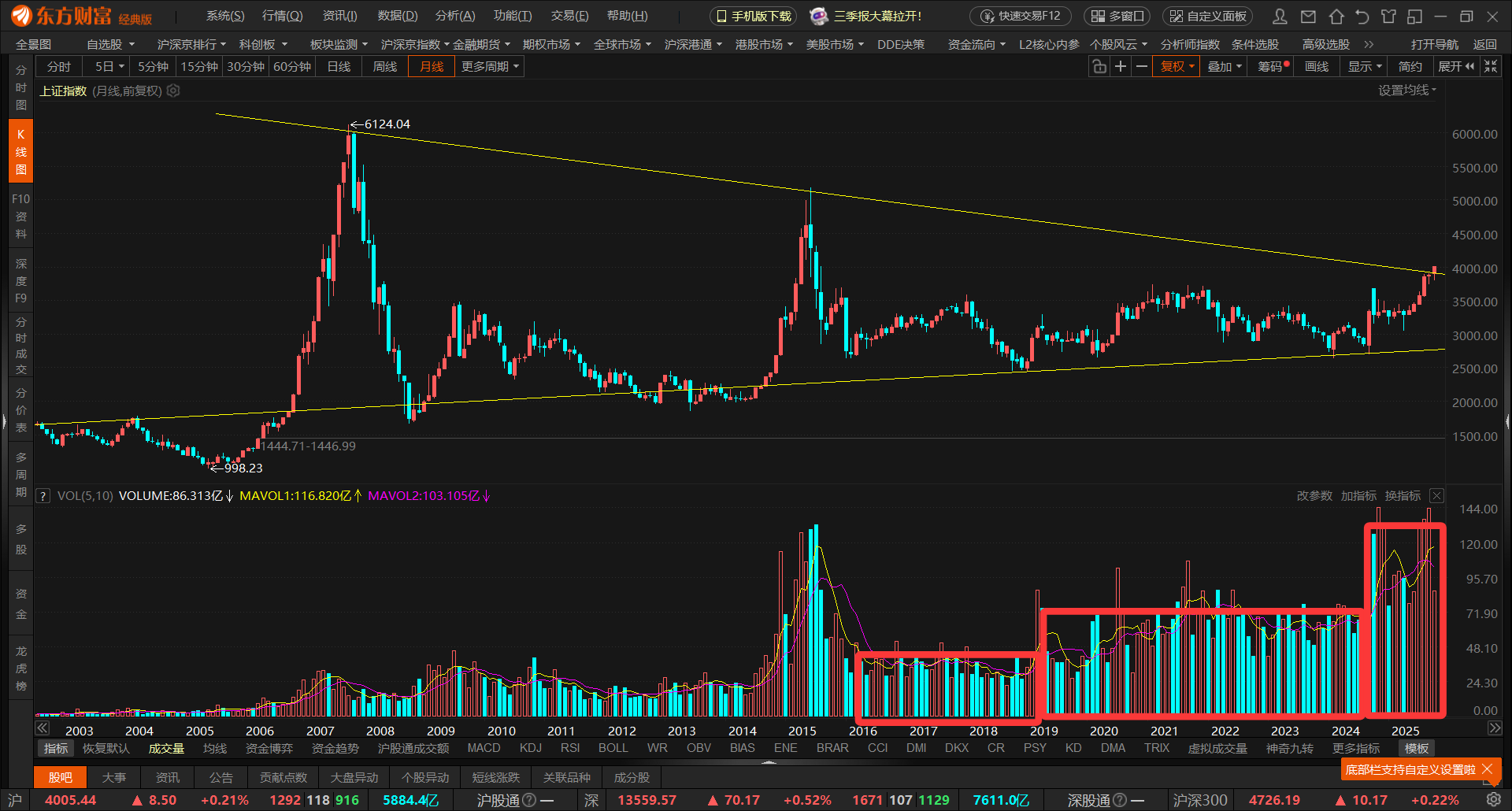This screenshot has height=811, width=1512.
Task: Select the KDJ indicator tab
Action: click(531, 748)
